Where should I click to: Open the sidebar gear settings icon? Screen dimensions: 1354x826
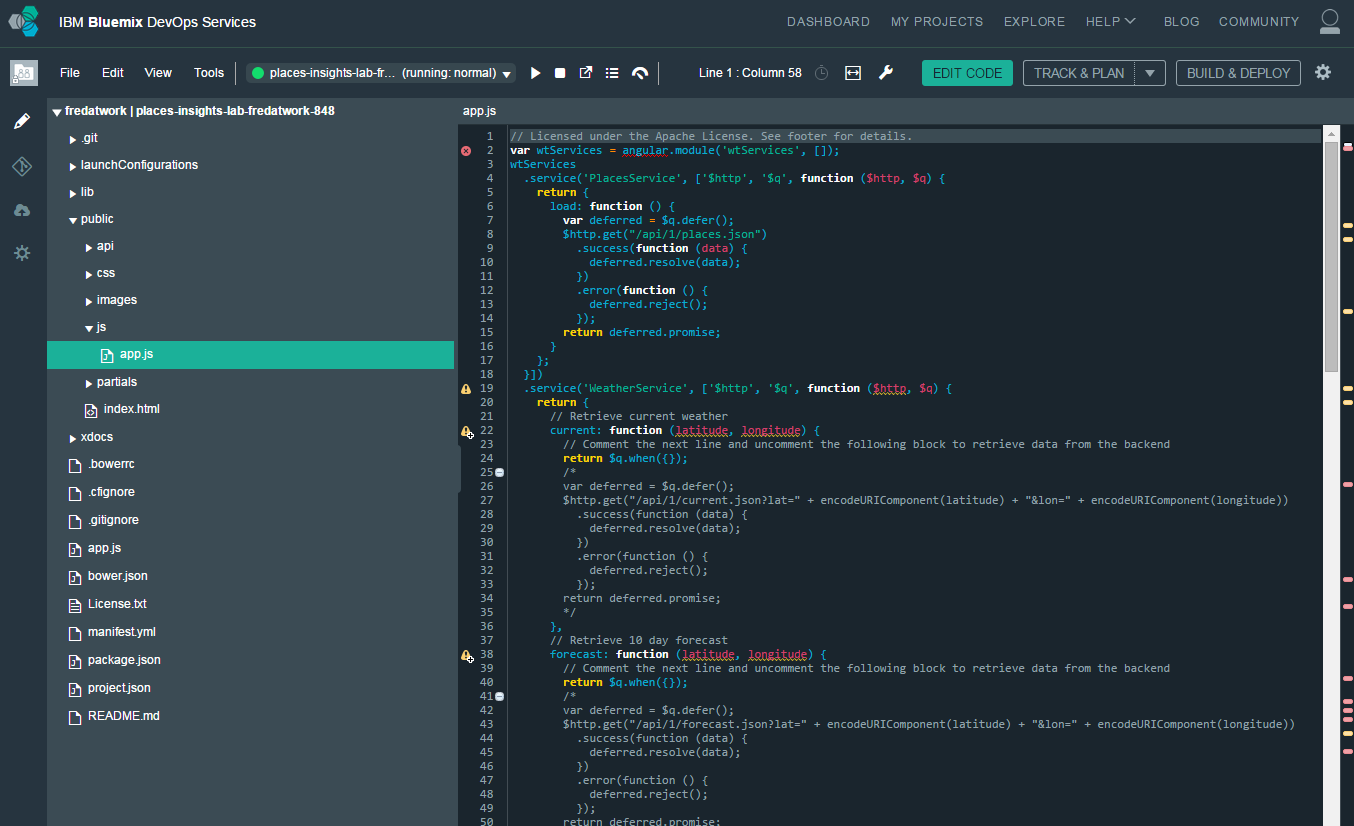22,253
